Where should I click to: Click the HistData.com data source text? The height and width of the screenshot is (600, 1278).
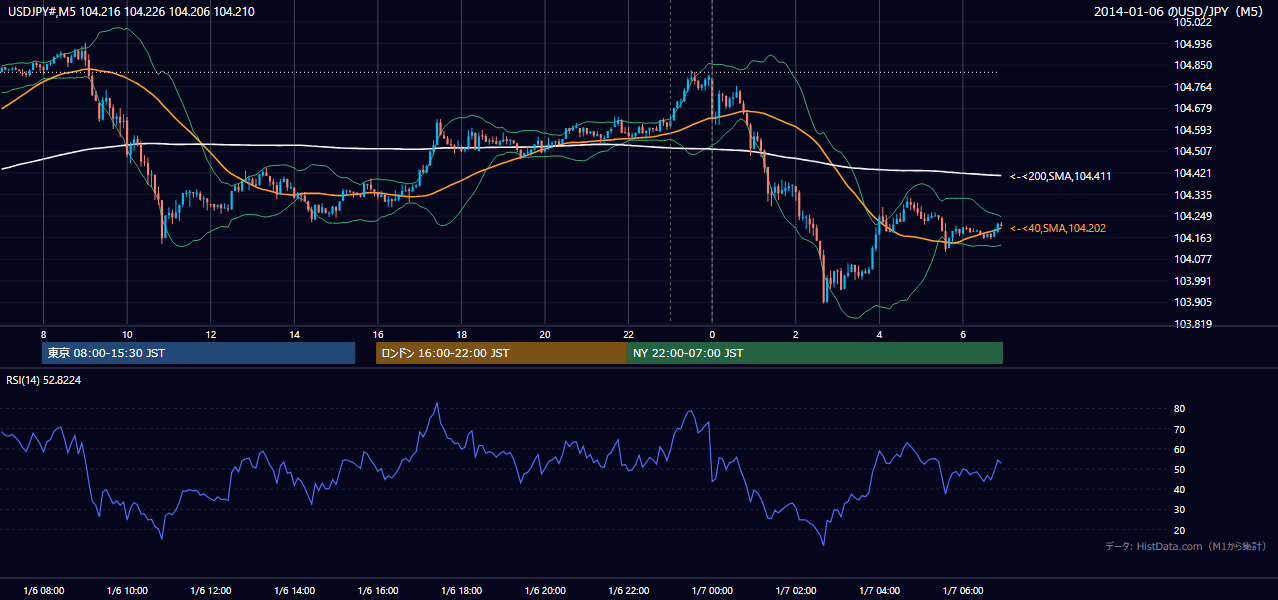point(1186,546)
